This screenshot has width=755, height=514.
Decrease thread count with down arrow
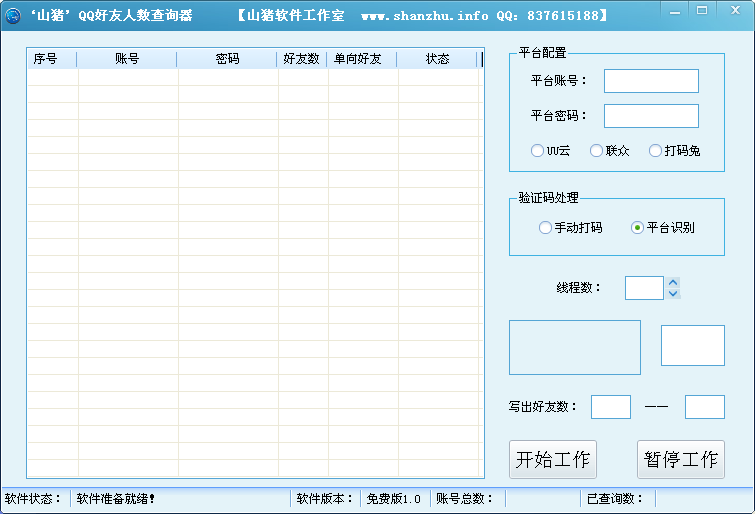click(x=673, y=293)
